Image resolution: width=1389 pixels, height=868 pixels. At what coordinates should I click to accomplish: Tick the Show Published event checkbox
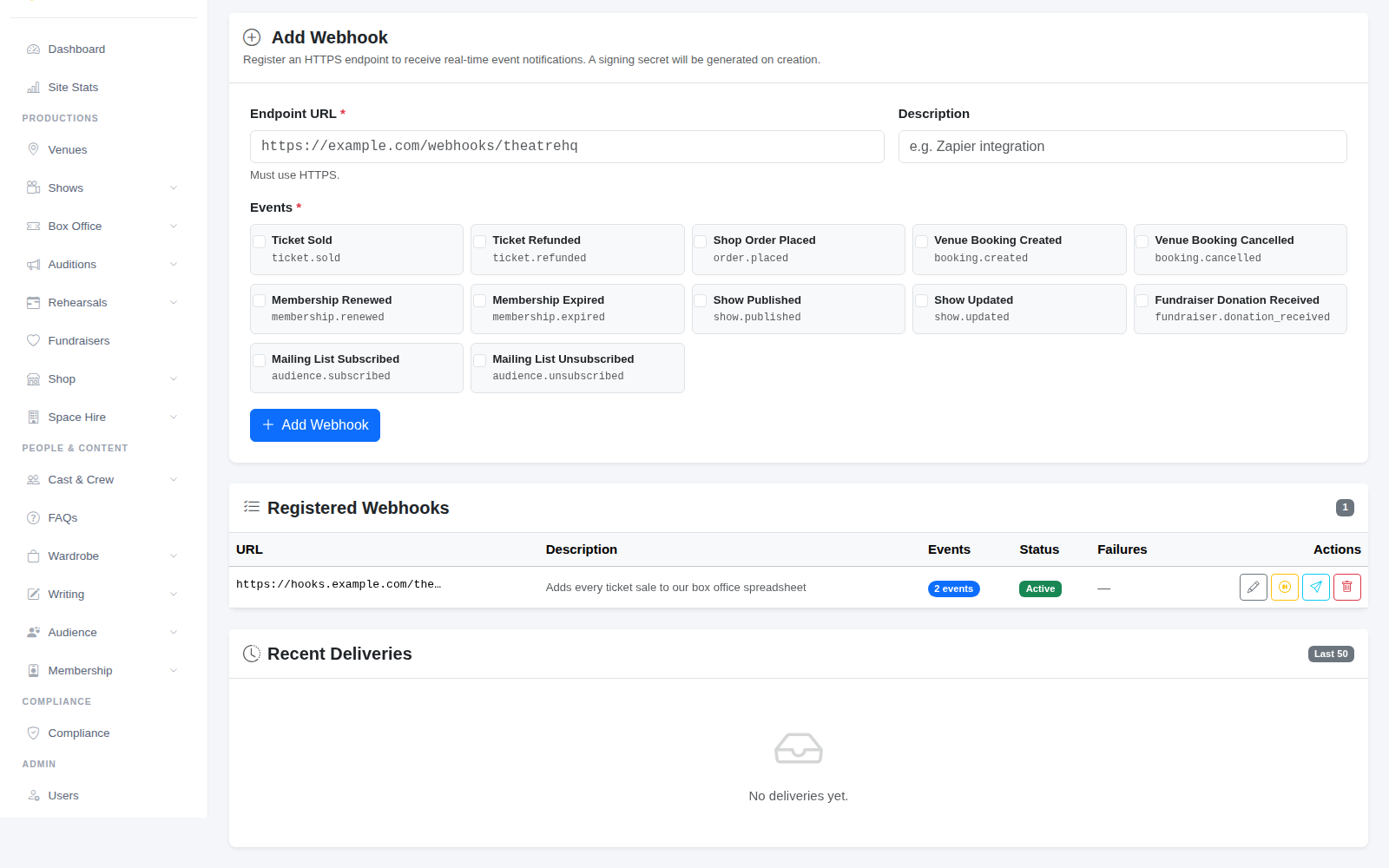(701, 301)
